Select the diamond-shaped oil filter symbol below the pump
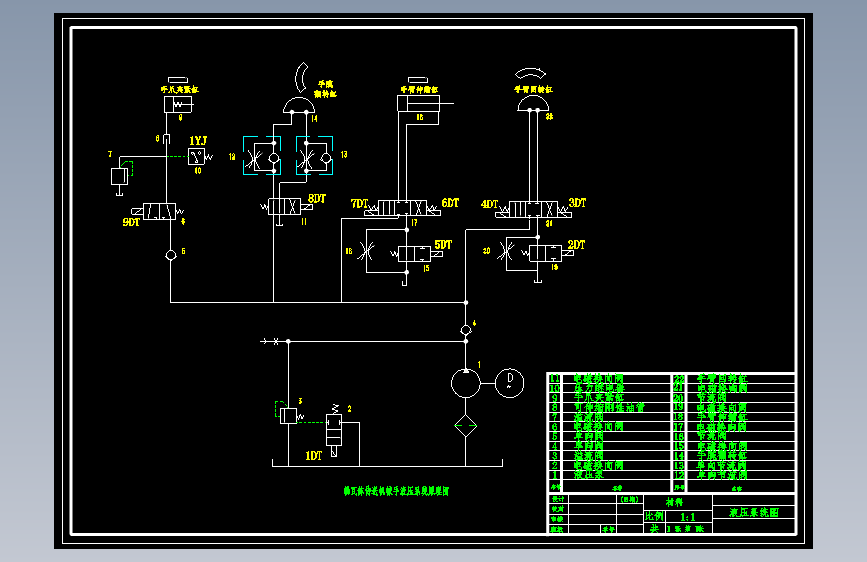 point(466,425)
